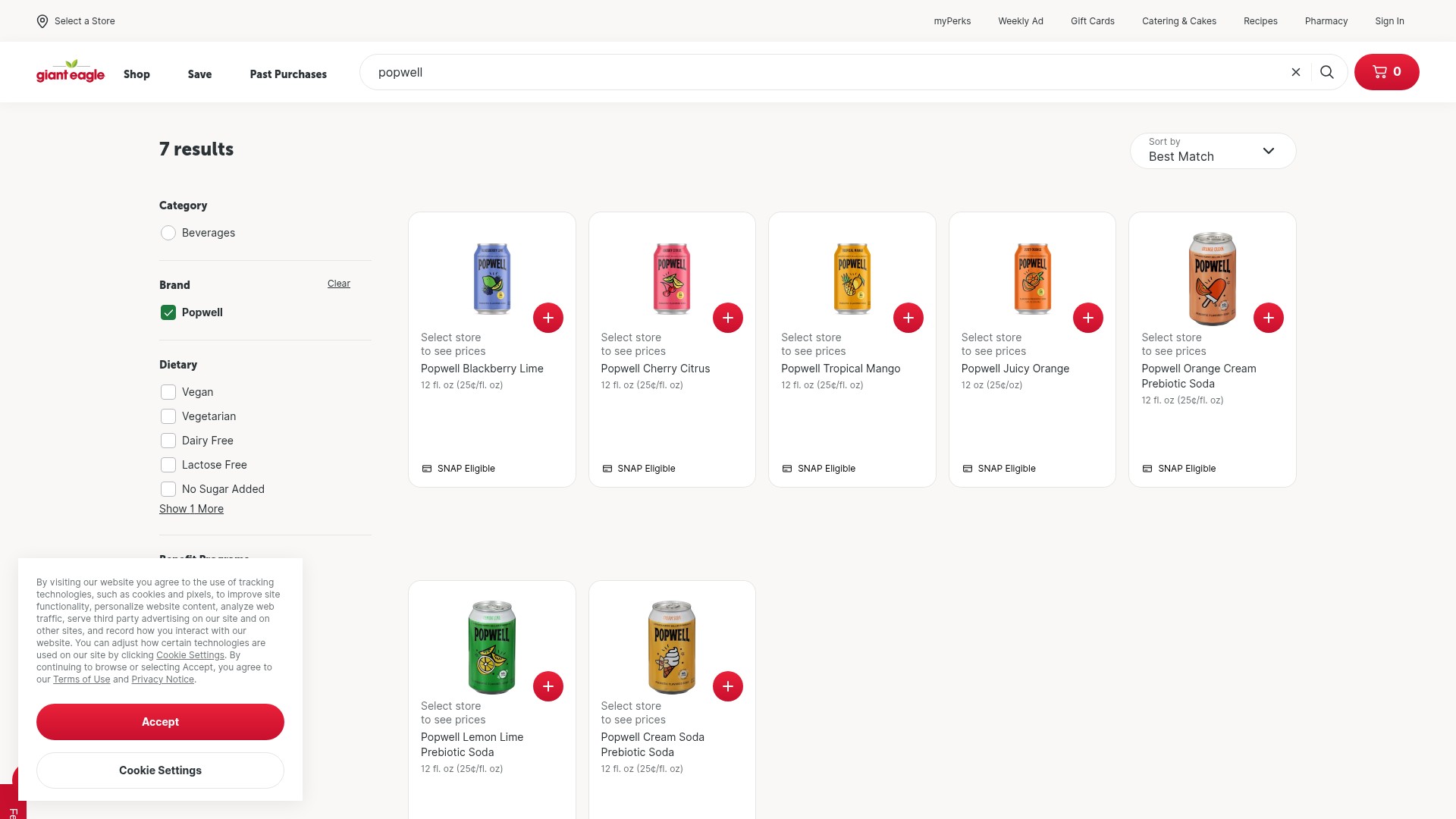The width and height of the screenshot is (1456, 819).
Task: Add Popwell Lemon Lime Prebiotic Soda to cart
Action: (x=548, y=686)
